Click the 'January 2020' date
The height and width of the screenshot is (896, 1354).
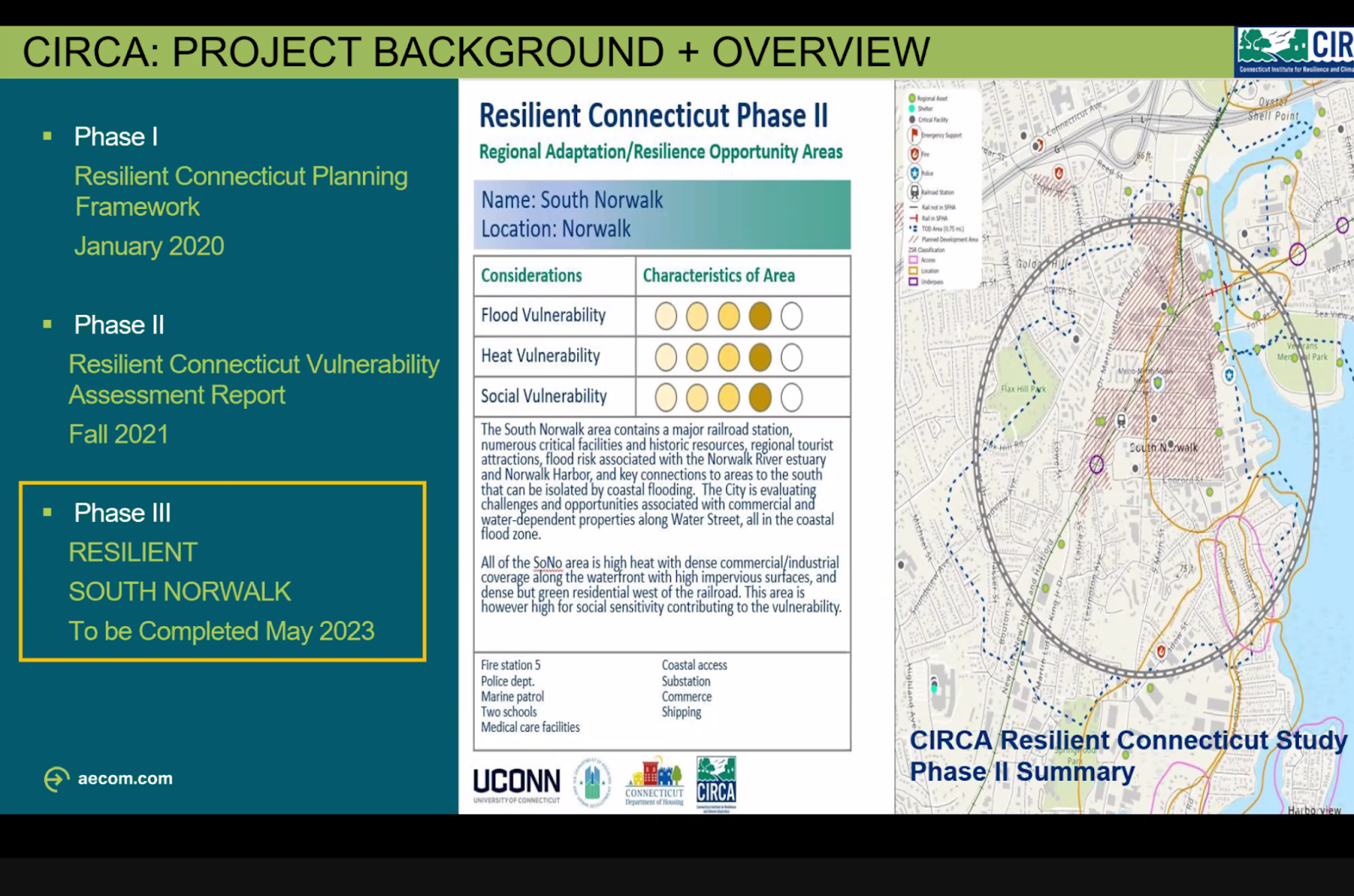(149, 246)
